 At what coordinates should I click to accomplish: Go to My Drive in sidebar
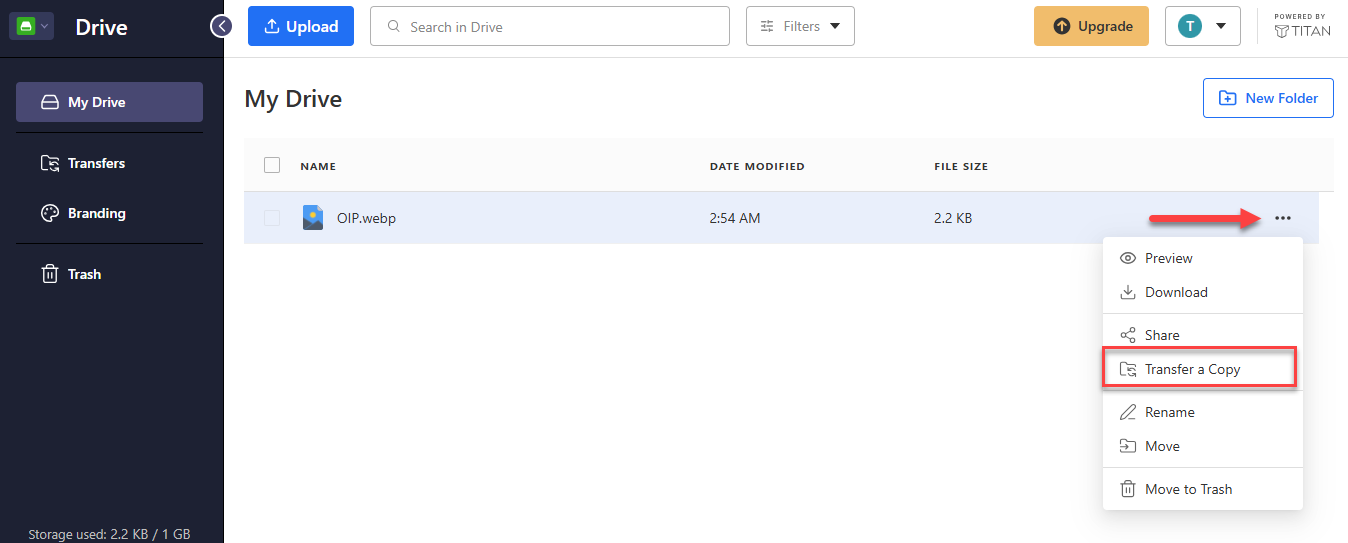tap(109, 102)
